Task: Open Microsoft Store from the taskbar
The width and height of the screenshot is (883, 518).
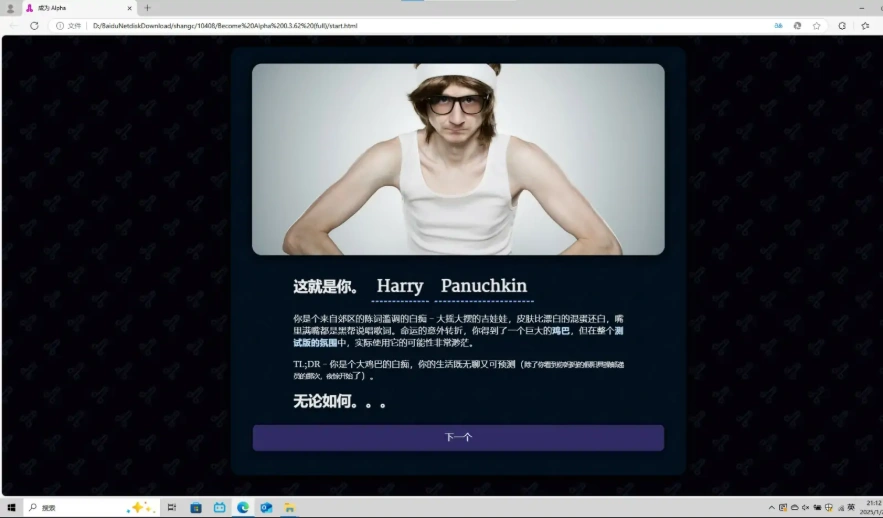Action: click(196, 508)
